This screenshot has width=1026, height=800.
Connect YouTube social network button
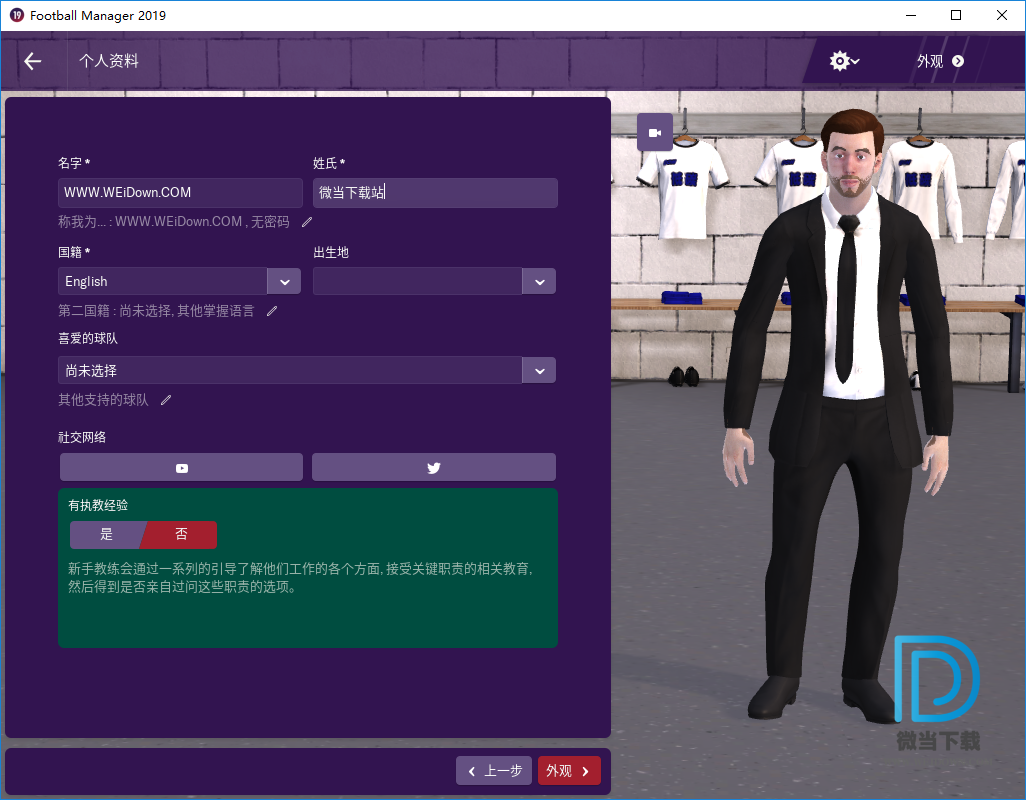click(181, 468)
